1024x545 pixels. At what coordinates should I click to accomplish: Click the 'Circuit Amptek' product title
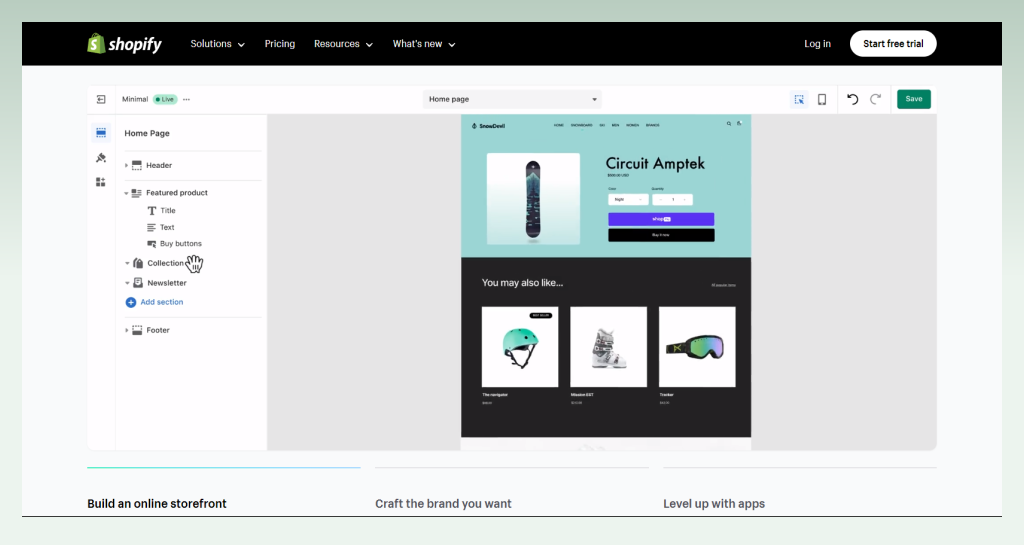click(655, 163)
